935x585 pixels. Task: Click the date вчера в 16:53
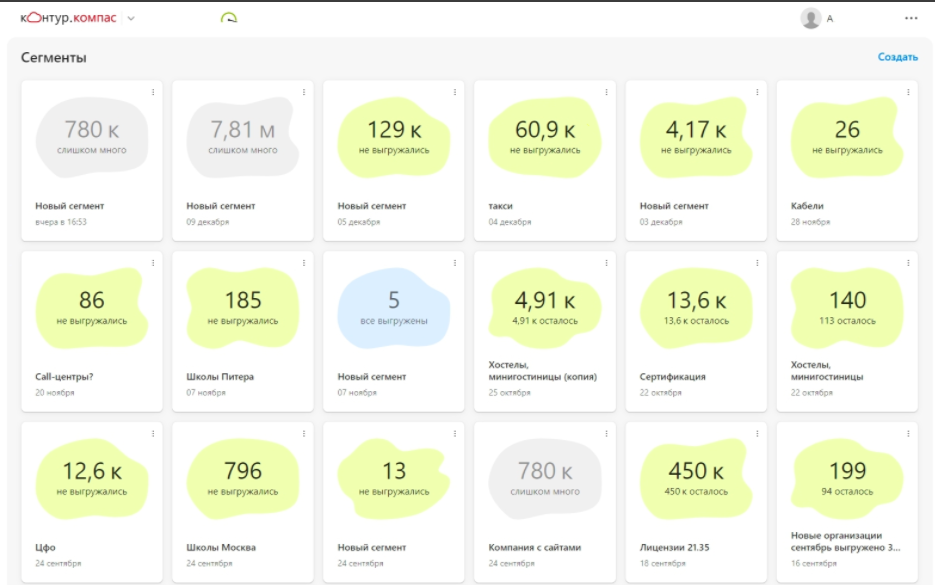(x=61, y=222)
